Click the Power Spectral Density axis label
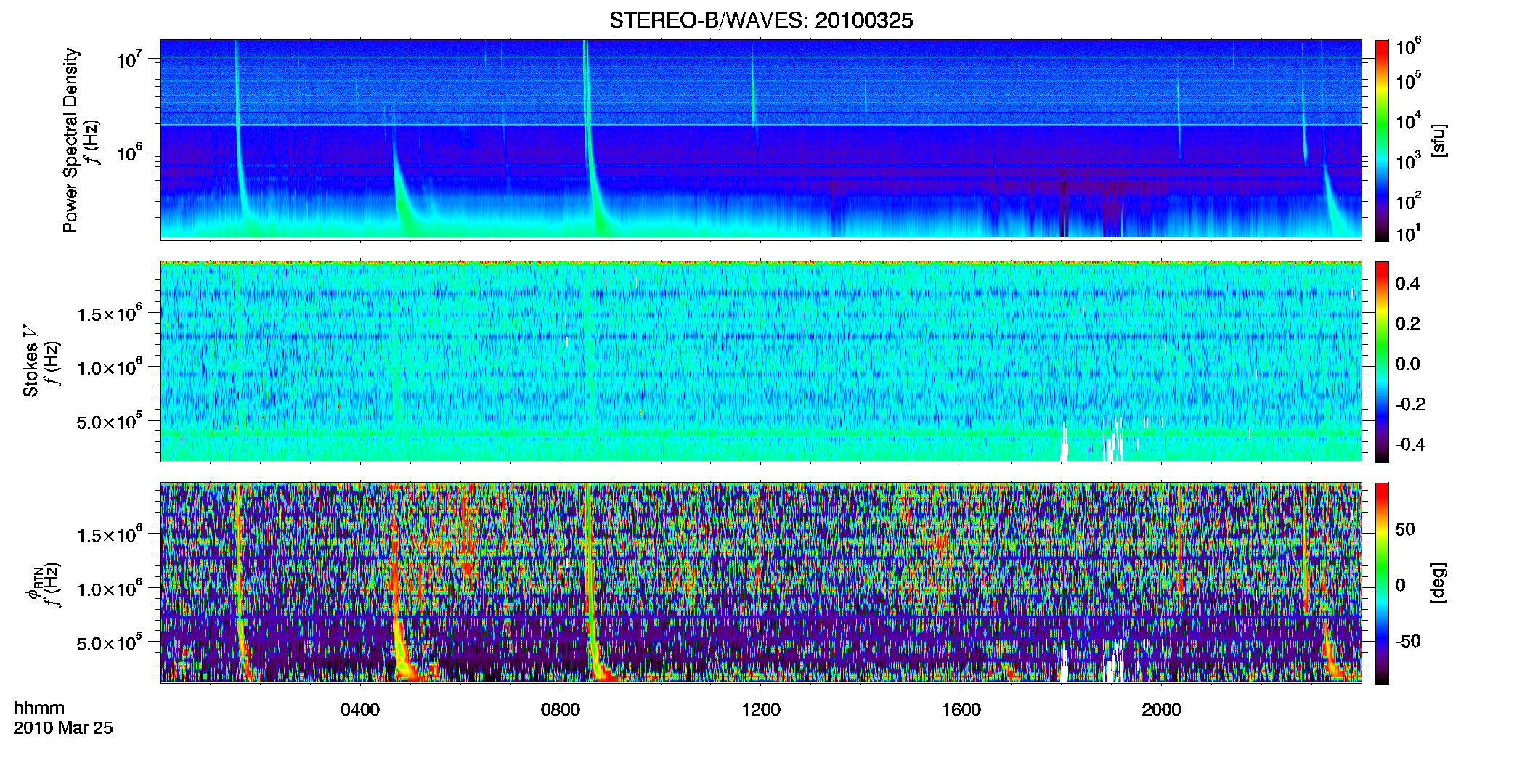 pos(70,140)
